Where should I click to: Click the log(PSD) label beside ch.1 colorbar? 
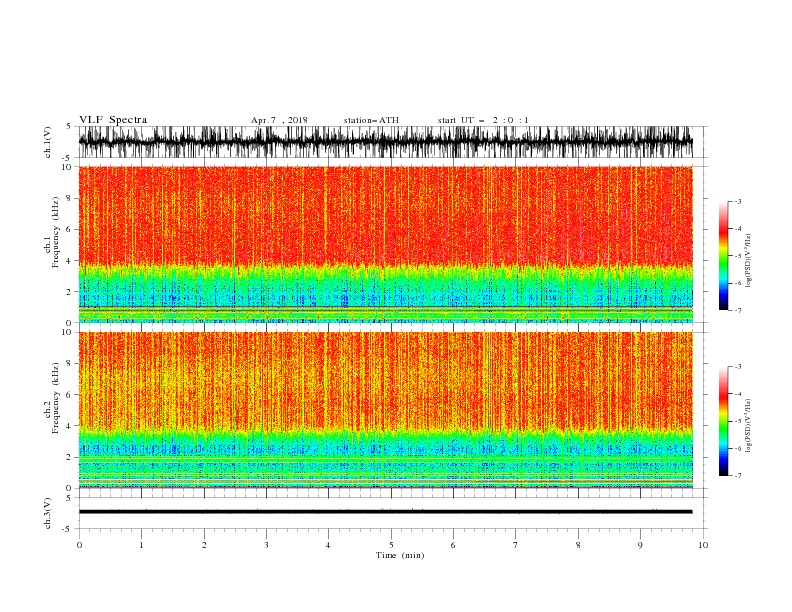pos(748,261)
